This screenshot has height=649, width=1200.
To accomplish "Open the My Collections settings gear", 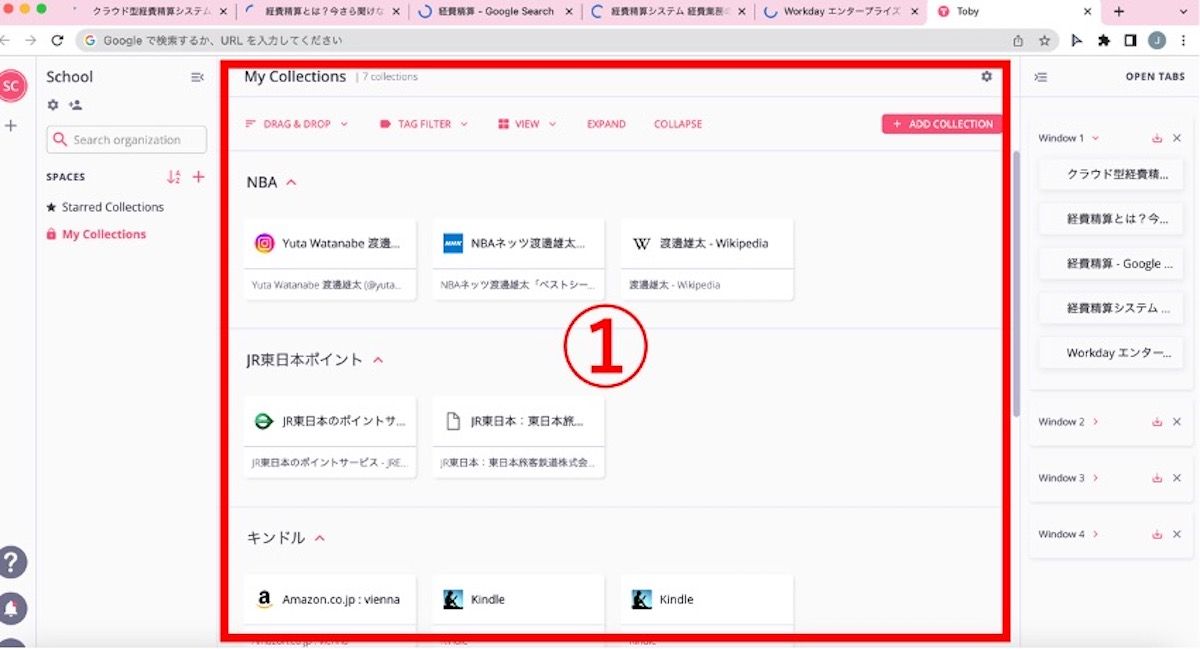I will click(x=987, y=77).
